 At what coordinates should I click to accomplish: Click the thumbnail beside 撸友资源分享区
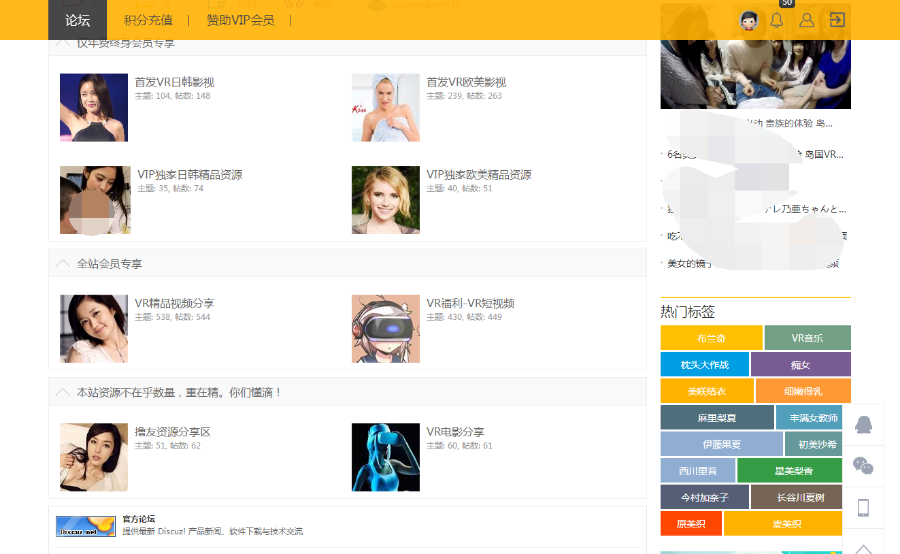[x=94, y=458]
